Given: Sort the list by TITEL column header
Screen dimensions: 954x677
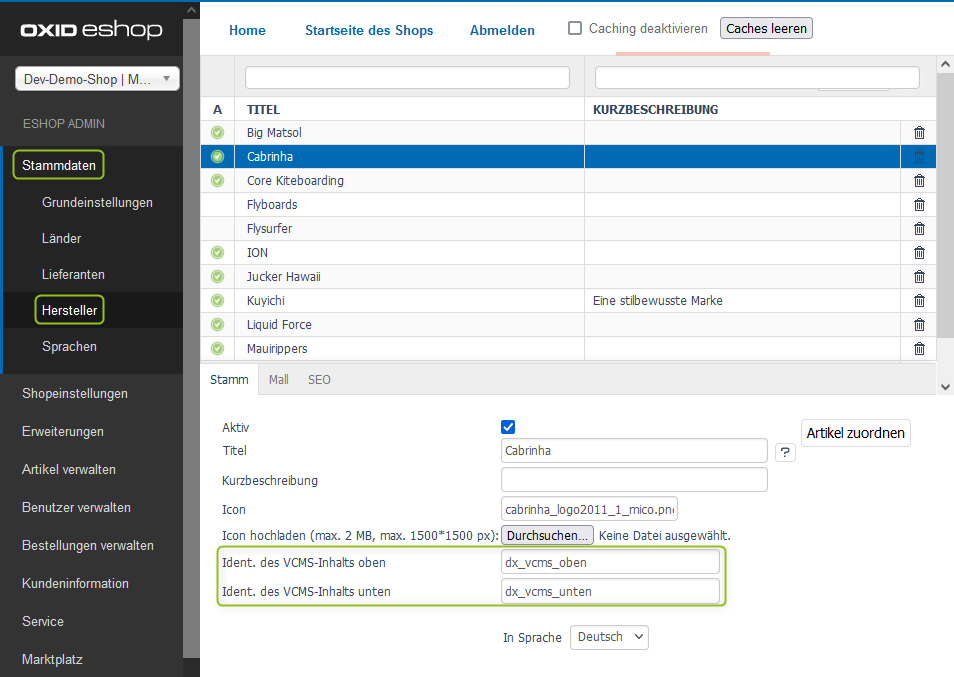Looking at the screenshot, I should click(x=263, y=110).
